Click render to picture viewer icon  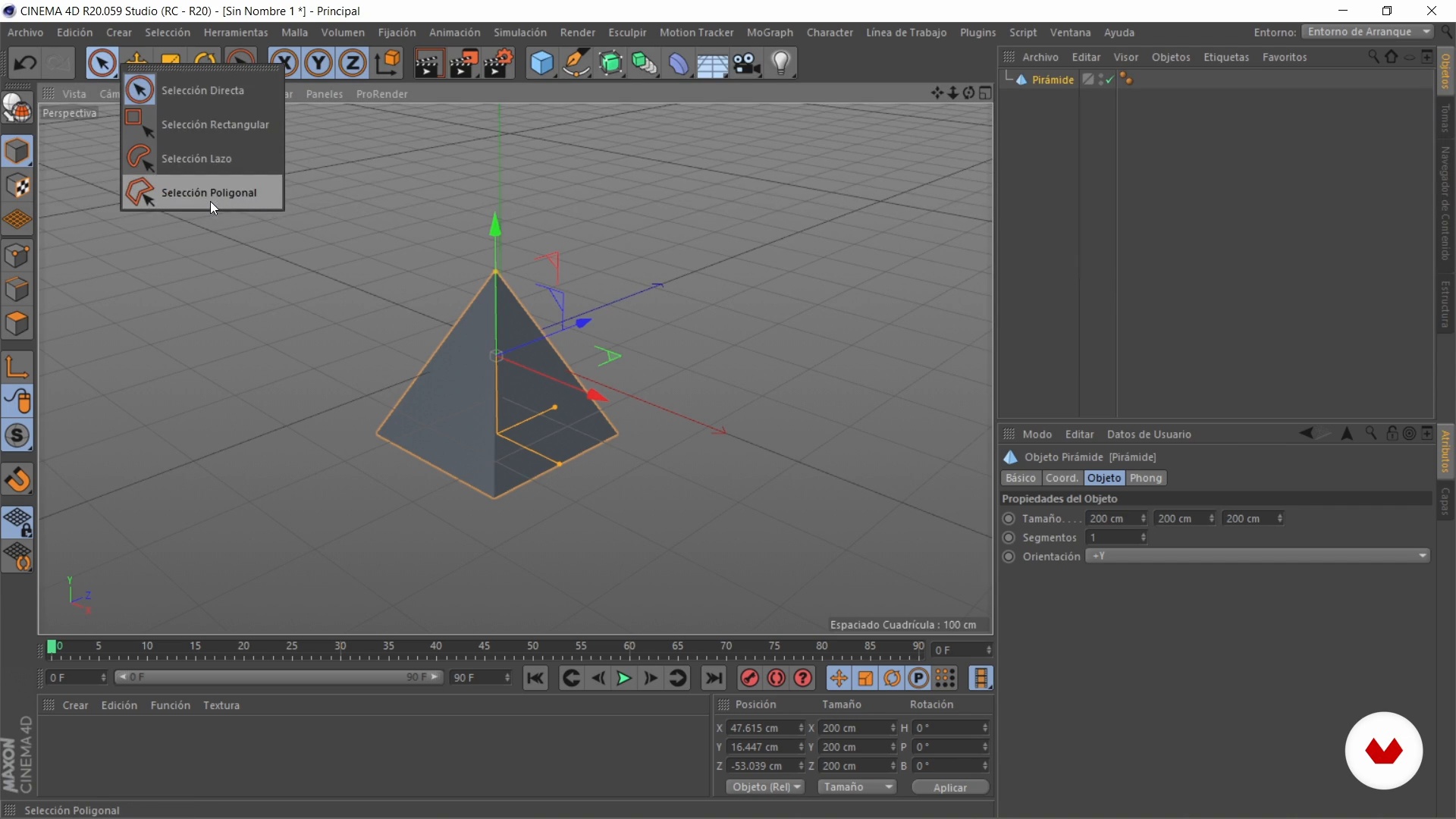(x=463, y=63)
